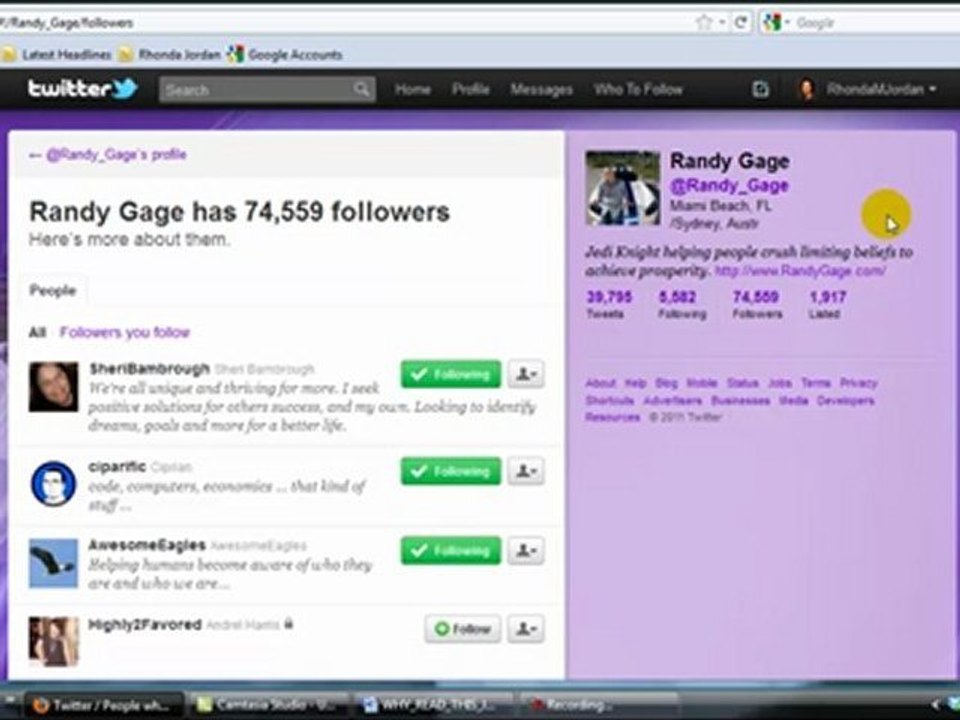View 1,917 Listed stat
The image size is (960, 720).
tap(828, 304)
